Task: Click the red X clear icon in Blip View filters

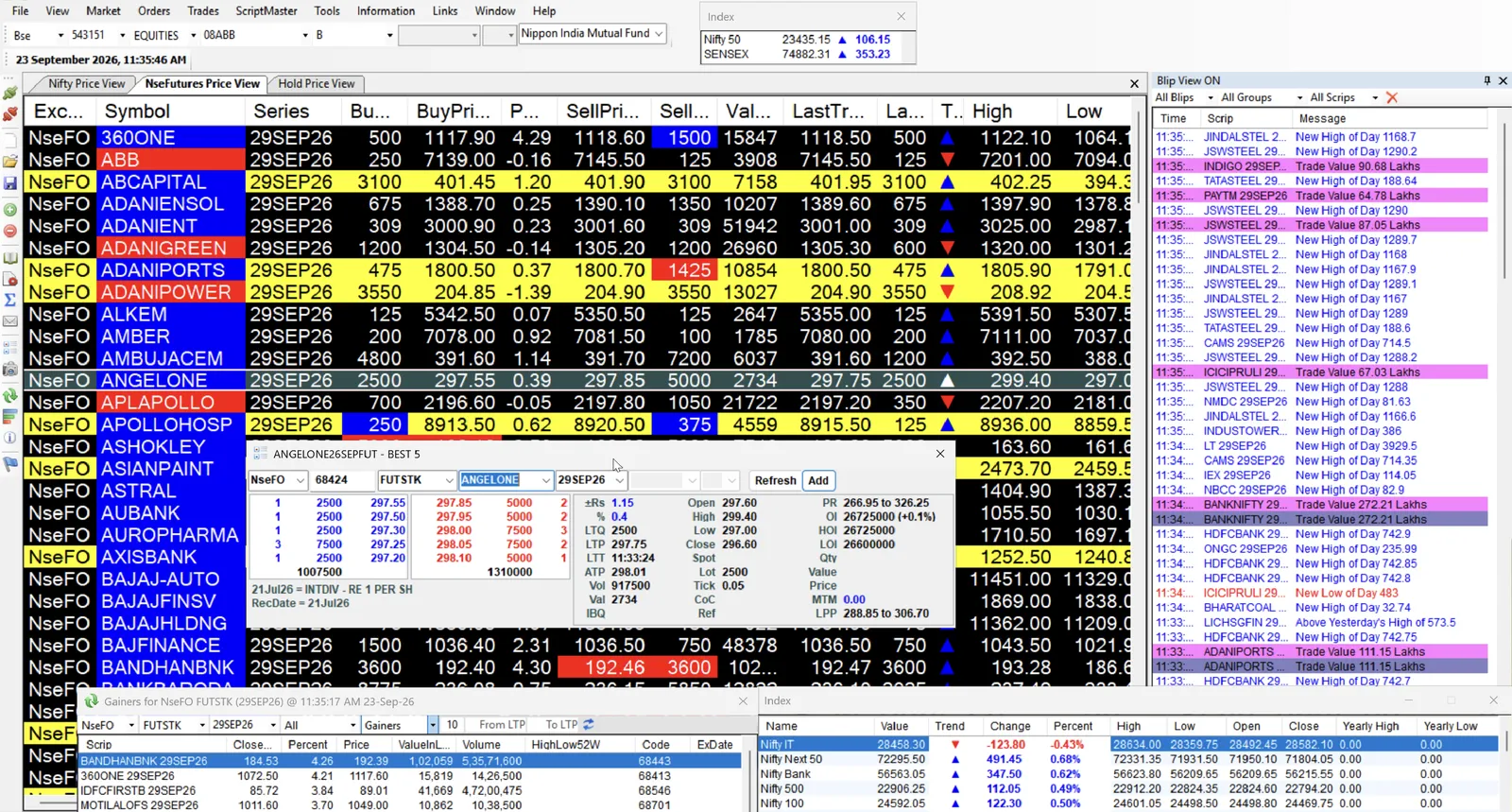Action: [1391, 97]
